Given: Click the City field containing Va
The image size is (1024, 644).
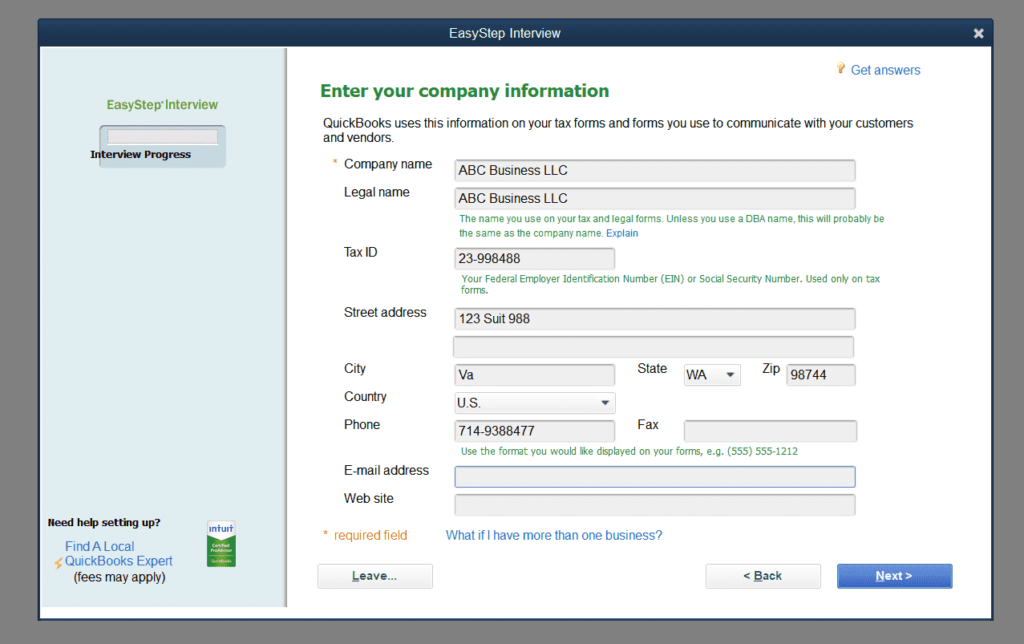Looking at the screenshot, I should pos(534,375).
